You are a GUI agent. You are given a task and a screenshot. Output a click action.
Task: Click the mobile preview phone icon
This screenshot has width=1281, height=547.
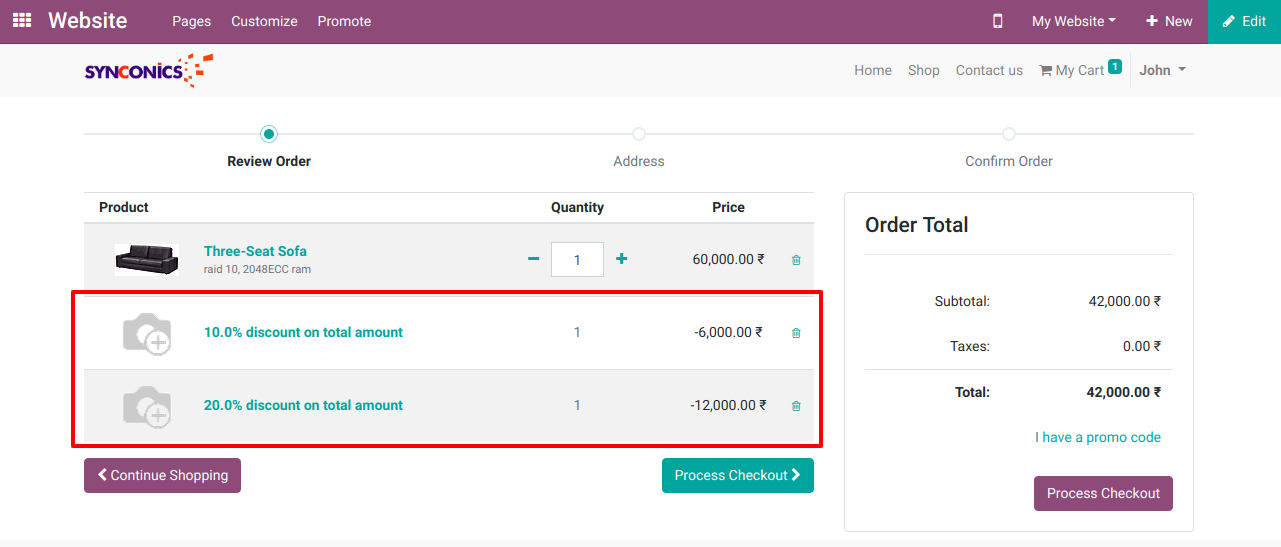[997, 21]
